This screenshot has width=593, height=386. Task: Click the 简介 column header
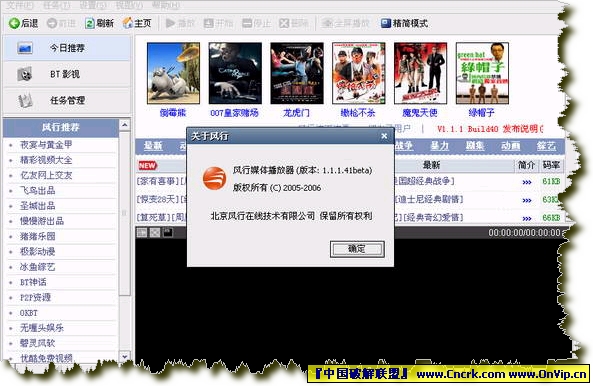(526, 165)
